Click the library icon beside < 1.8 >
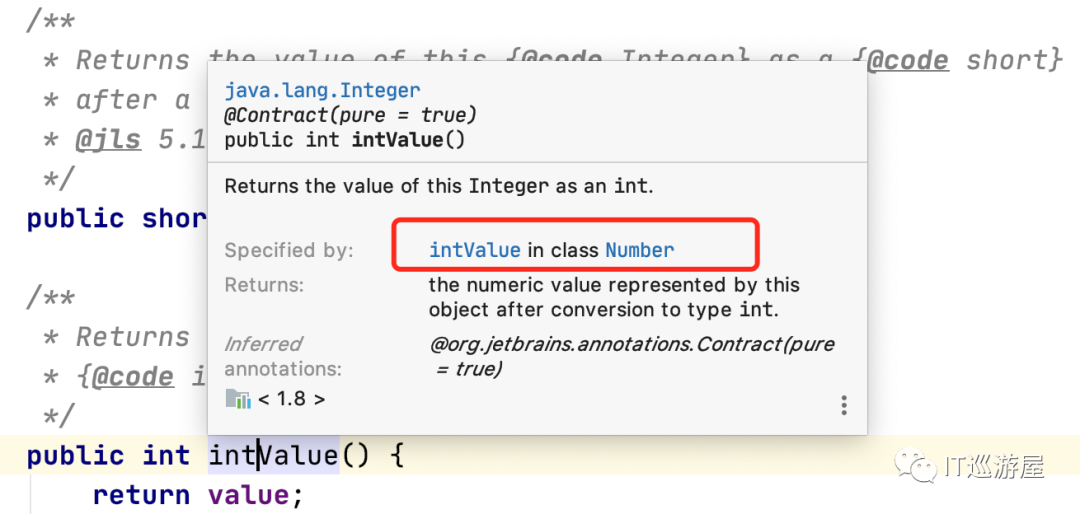The width and height of the screenshot is (1080, 514). coord(238,400)
